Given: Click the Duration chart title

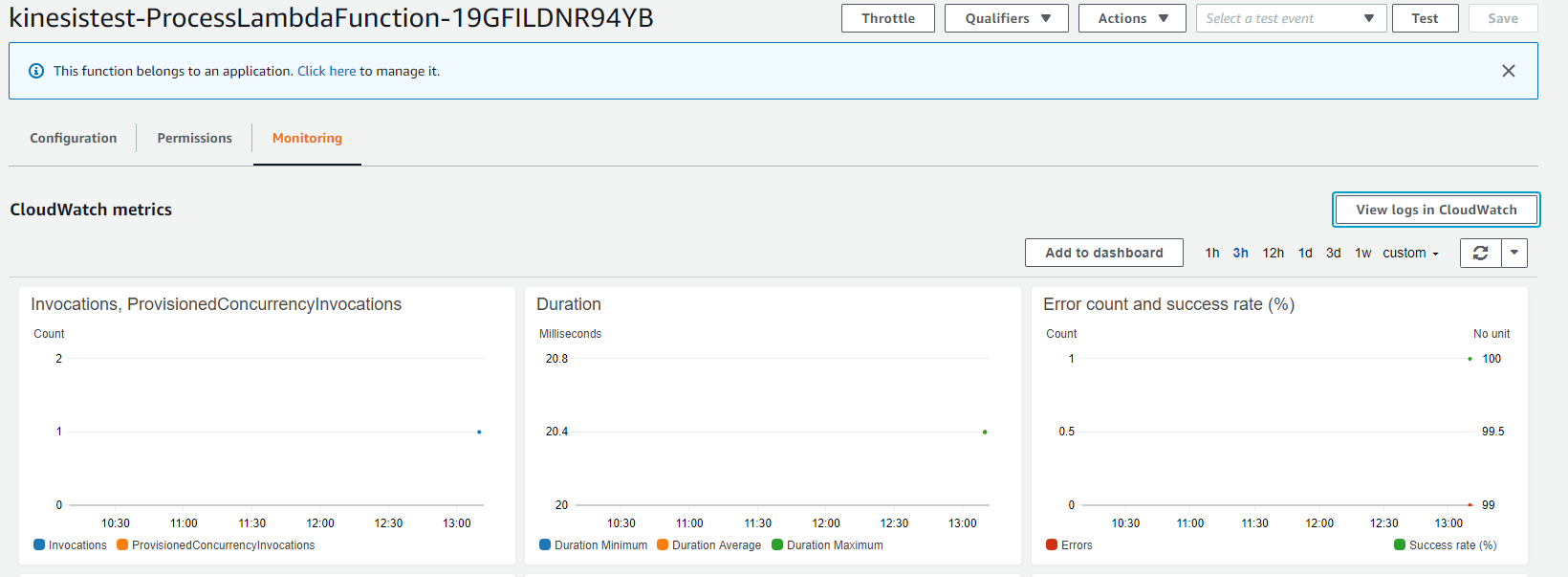Looking at the screenshot, I should (x=569, y=304).
